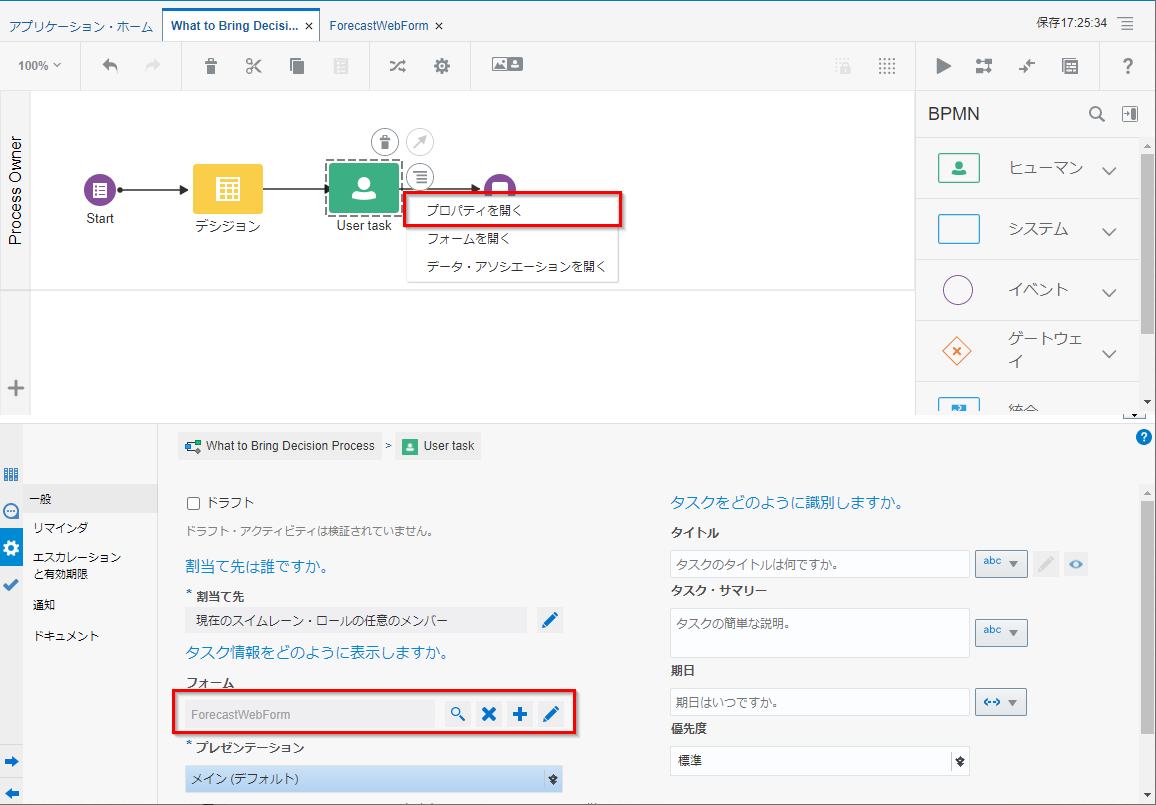Click the タイトル input field

click(x=819, y=564)
